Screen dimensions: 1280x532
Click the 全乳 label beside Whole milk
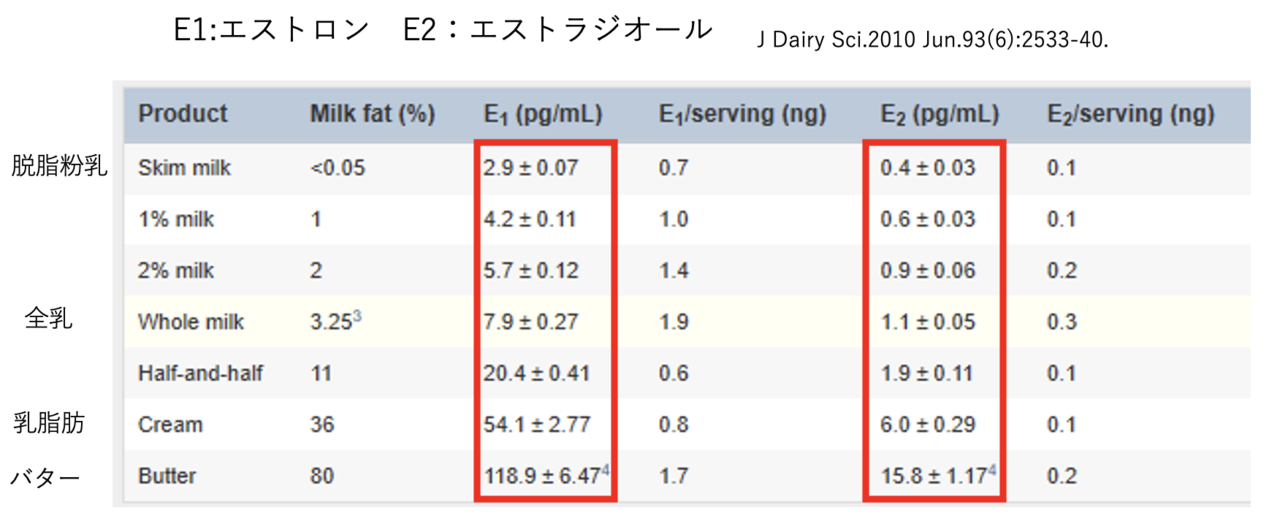coord(49,320)
